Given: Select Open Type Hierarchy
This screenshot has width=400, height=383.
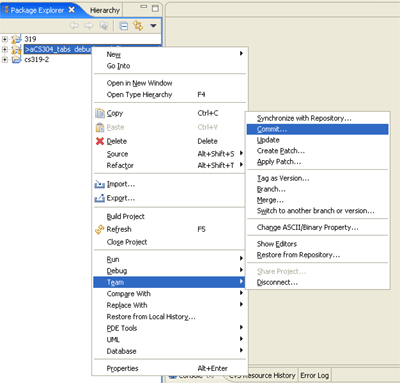Looking at the screenshot, I should [170, 95].
